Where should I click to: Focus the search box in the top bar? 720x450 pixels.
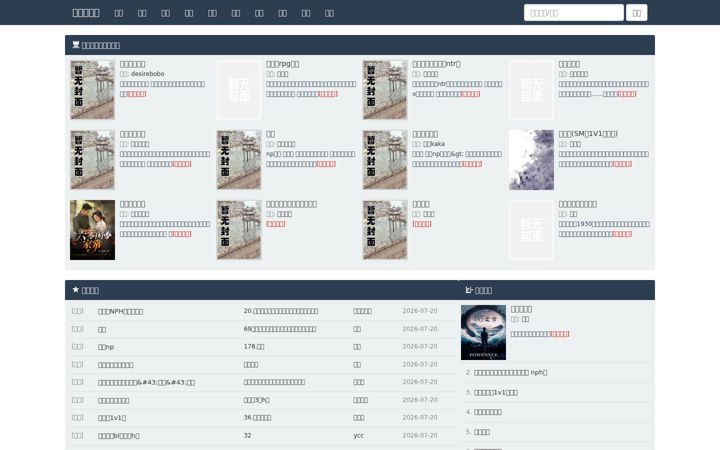[x=574, y=13]
